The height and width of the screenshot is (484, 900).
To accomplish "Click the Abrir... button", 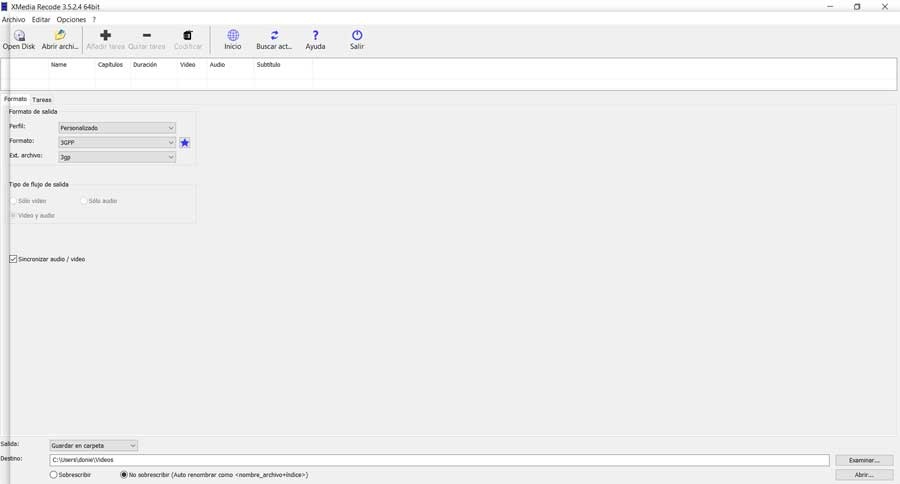I will point(864,475).
